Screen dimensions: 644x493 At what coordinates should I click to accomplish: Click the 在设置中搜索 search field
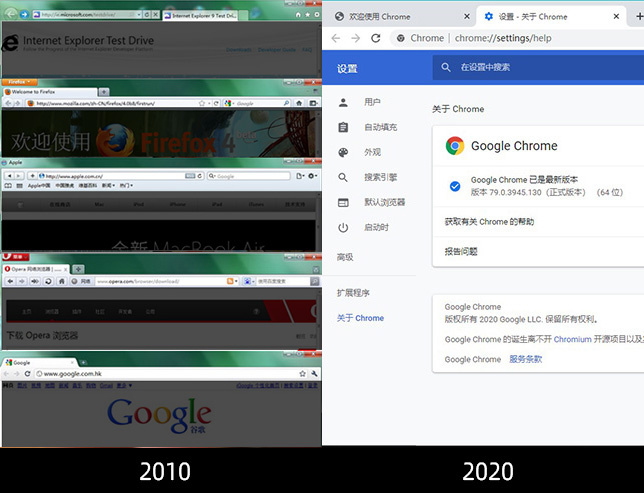(x=540, y=67)
